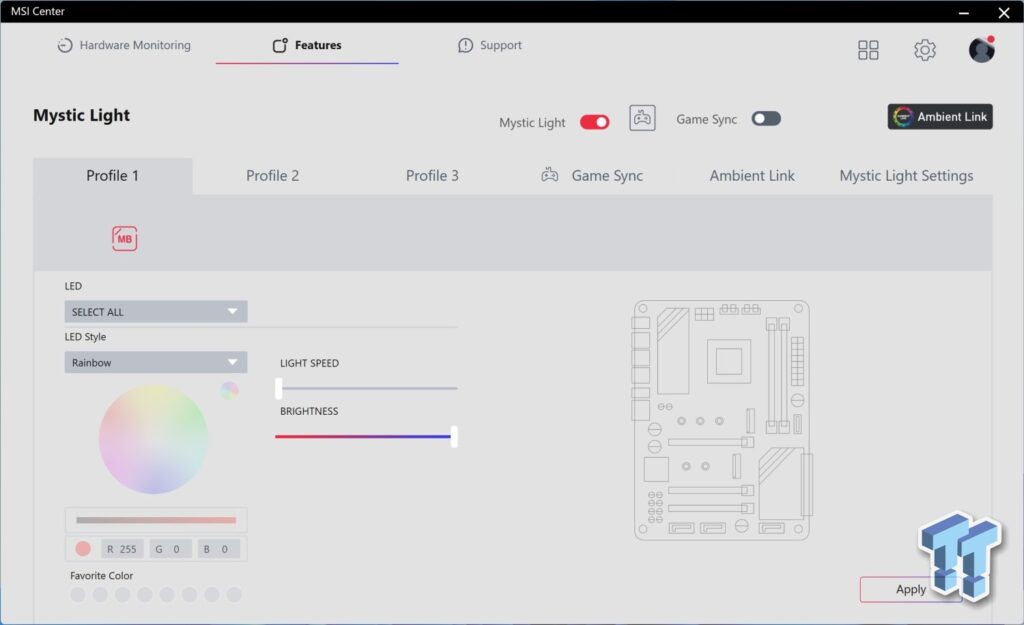The image size is (1024, 625).
Task: Close the MSI Center window
Action: point(1004,12)
